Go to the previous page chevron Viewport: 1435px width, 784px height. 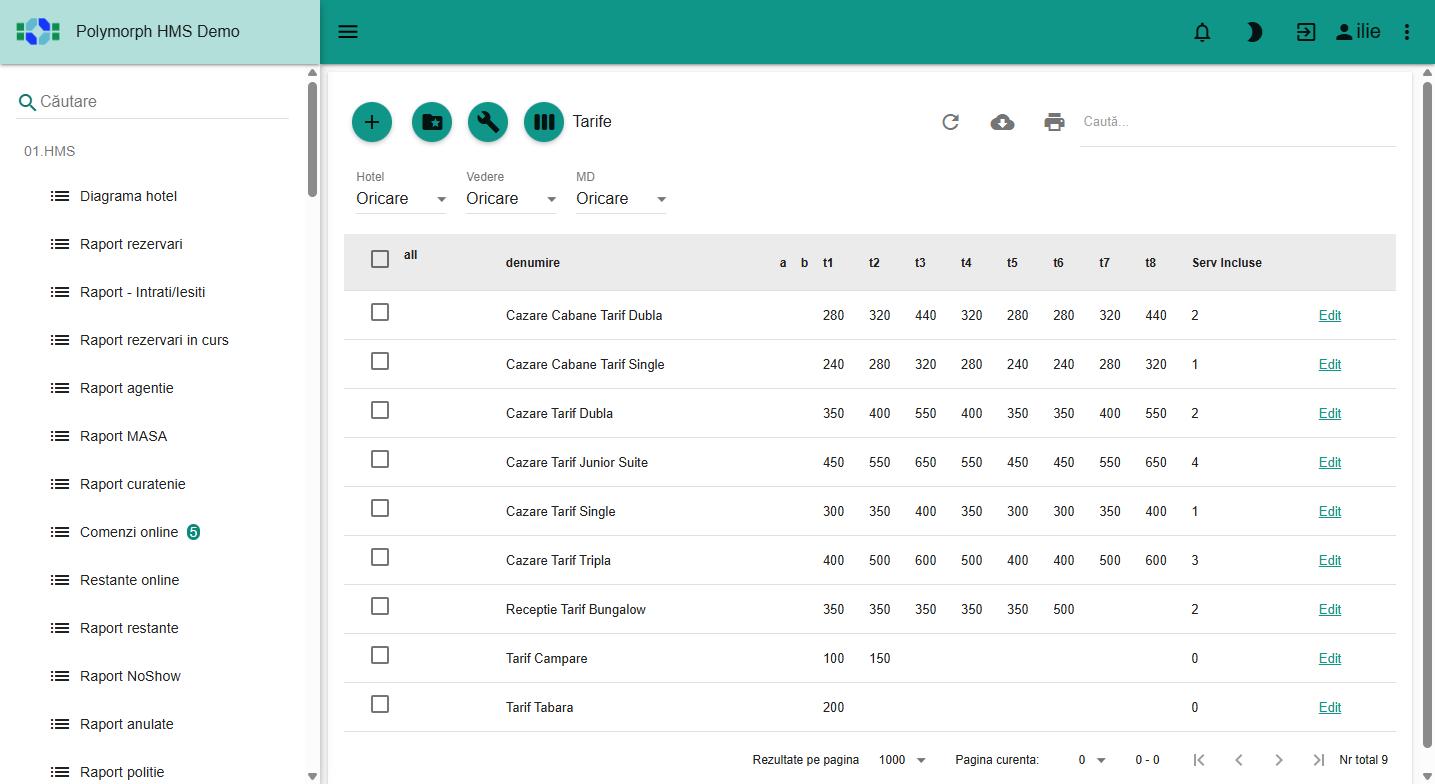[1239, 760]
